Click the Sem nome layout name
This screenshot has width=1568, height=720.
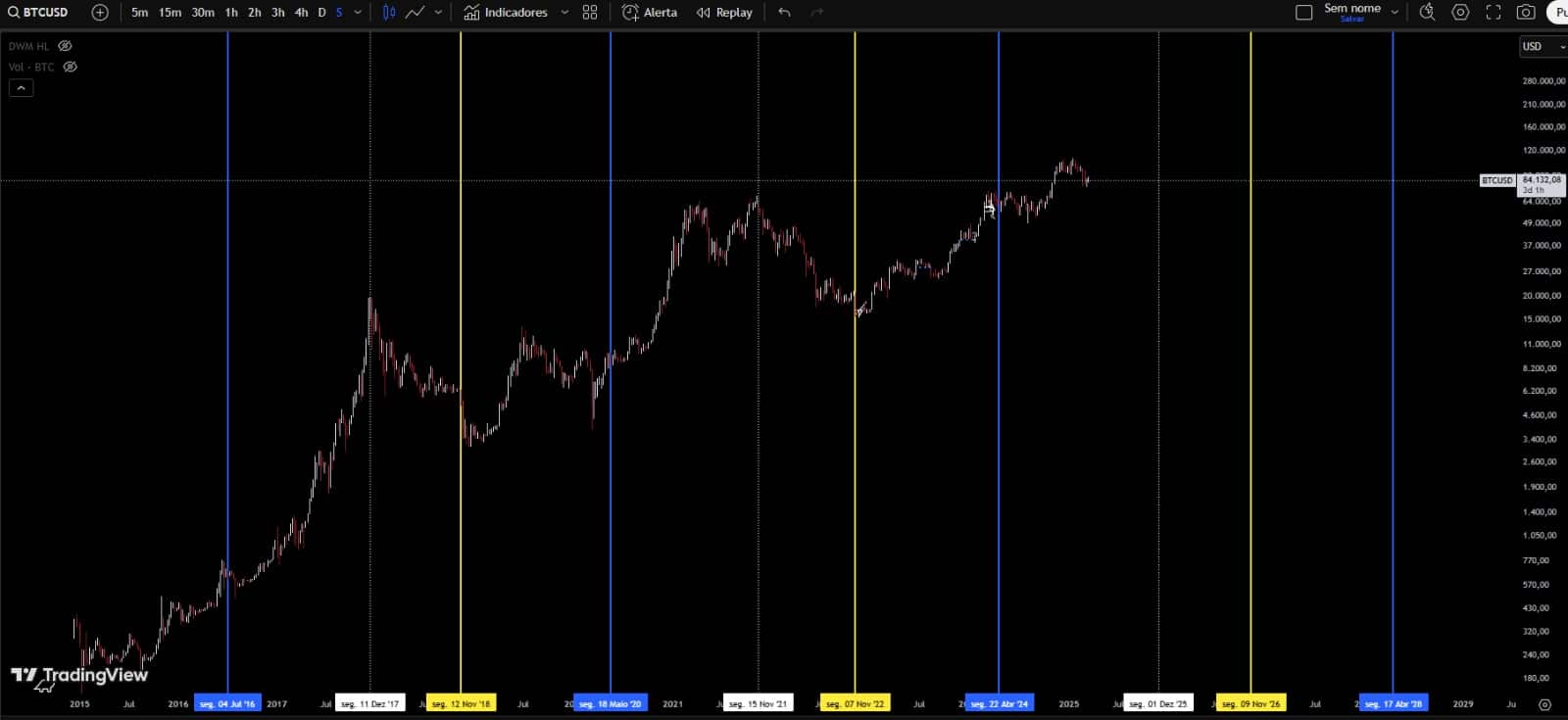pyautogui.click(x=1352, y=8)
